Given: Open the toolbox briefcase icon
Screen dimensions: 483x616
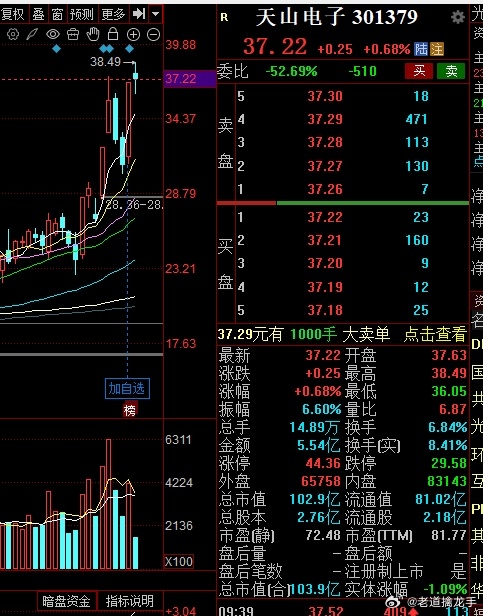Looking at the screenshot, I should tap(73, 35).
